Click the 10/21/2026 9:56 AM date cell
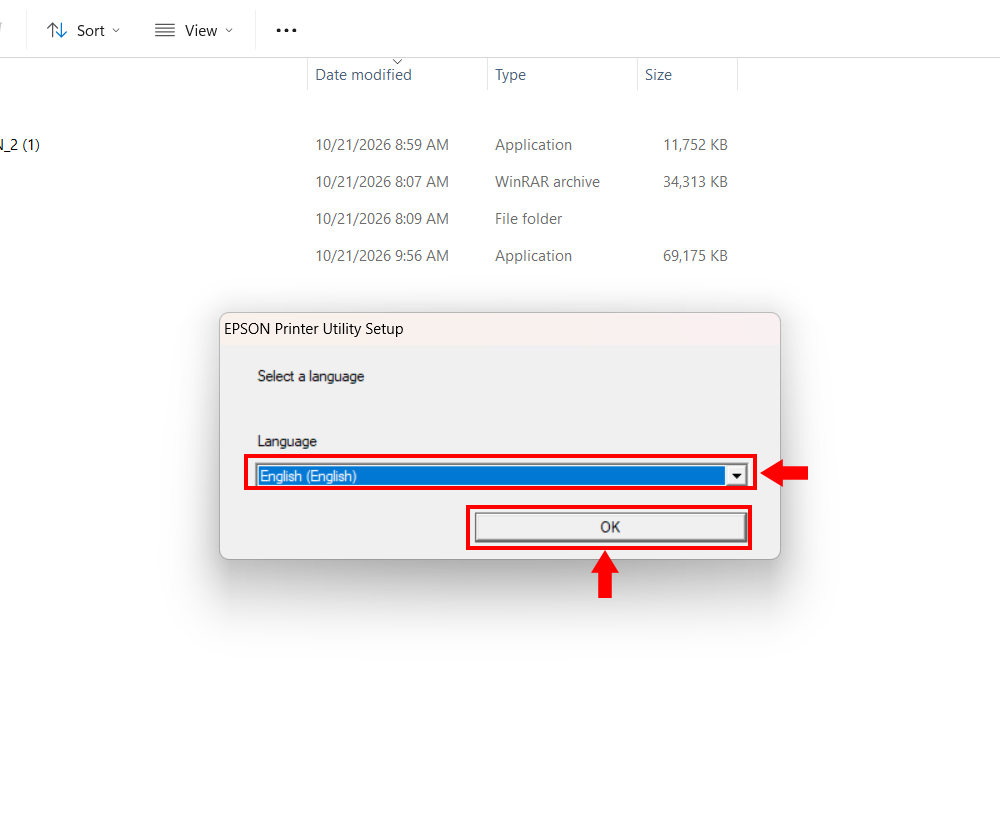 [382, 256]
